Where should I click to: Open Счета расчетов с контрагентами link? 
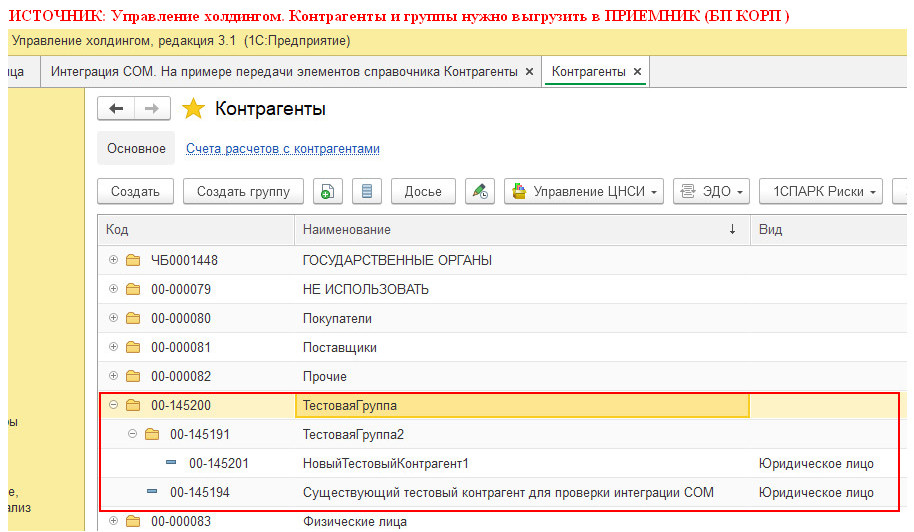(x=283, y=149)
